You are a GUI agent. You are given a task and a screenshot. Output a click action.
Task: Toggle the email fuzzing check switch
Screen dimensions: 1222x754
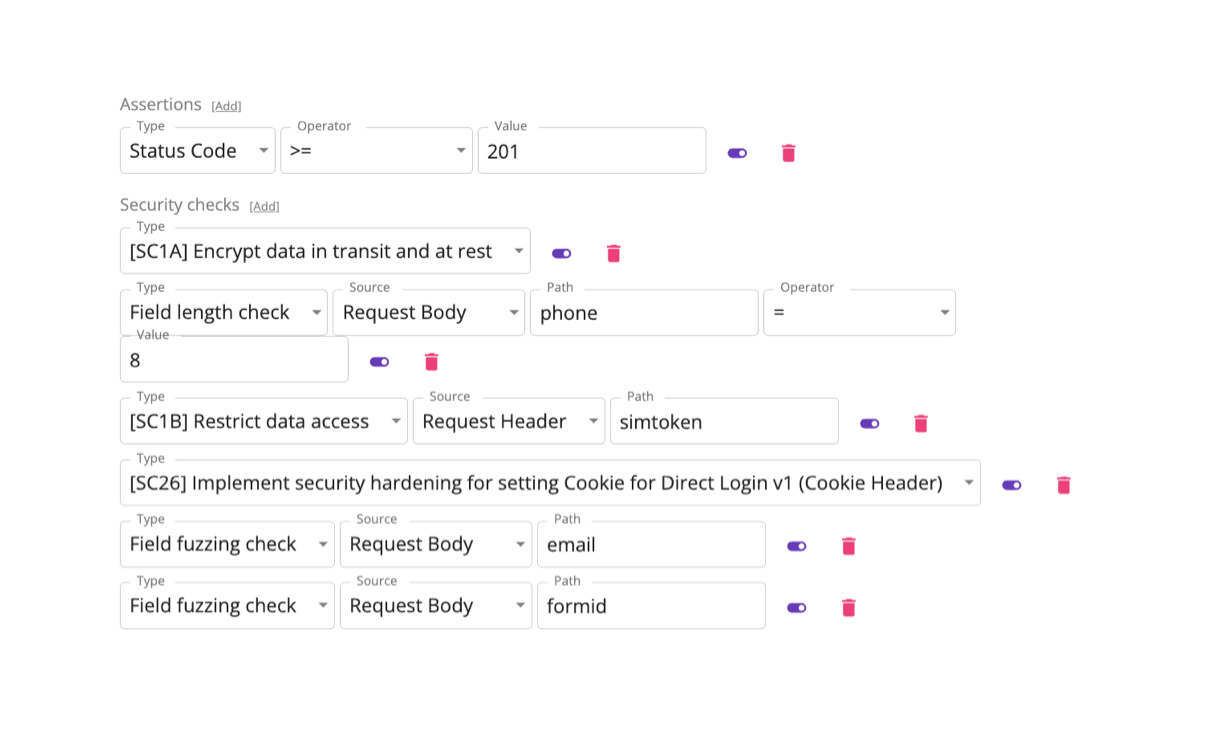click(796, 546)
